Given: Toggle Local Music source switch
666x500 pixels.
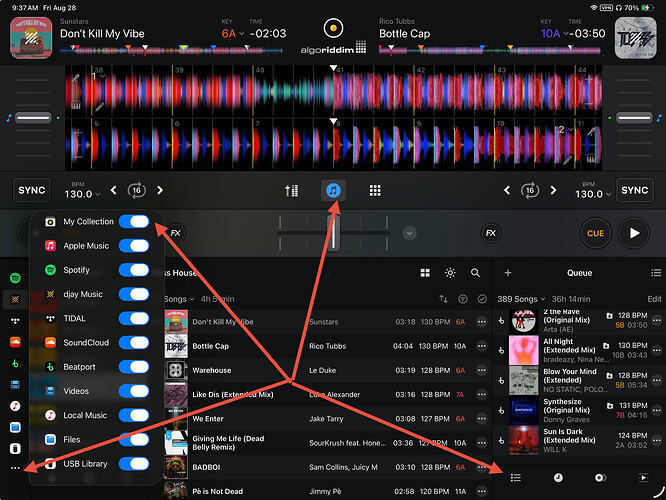Looking at the screenshot, I should 134,415.
